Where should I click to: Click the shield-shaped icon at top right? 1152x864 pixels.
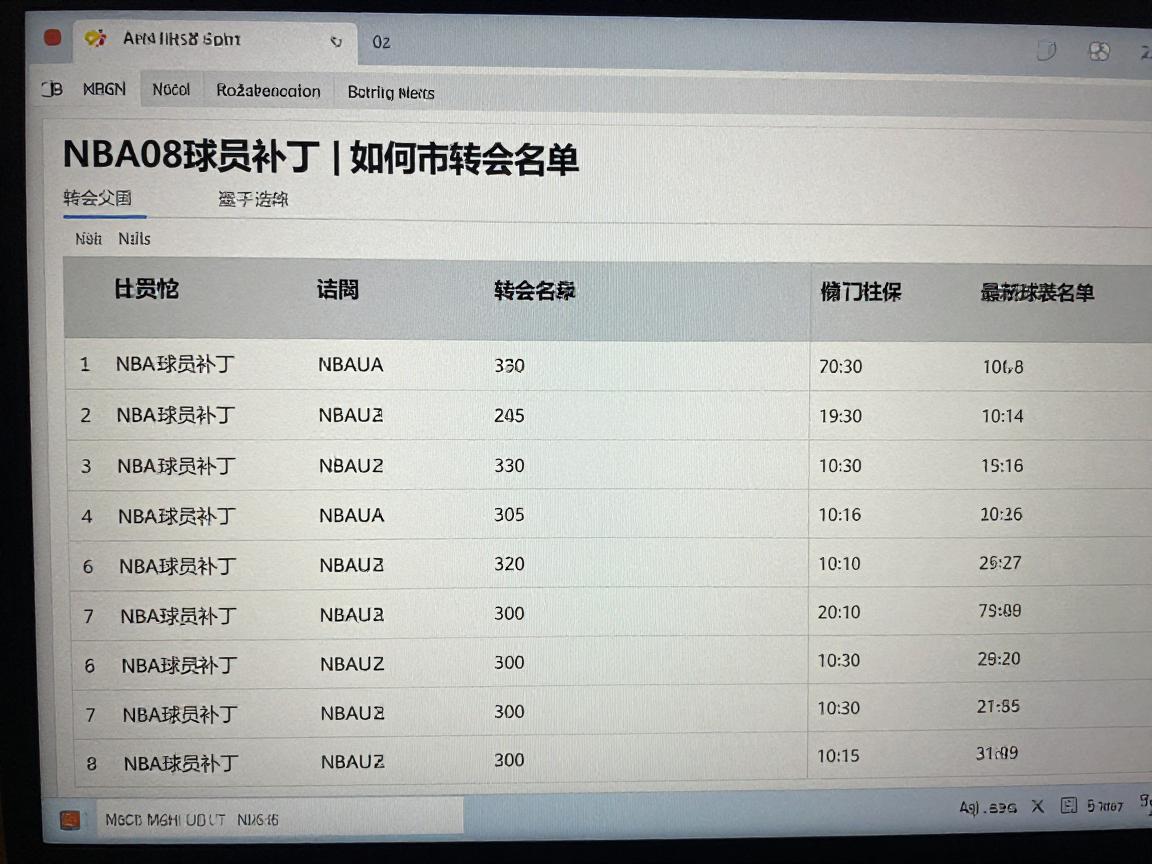coord(1046,51)
